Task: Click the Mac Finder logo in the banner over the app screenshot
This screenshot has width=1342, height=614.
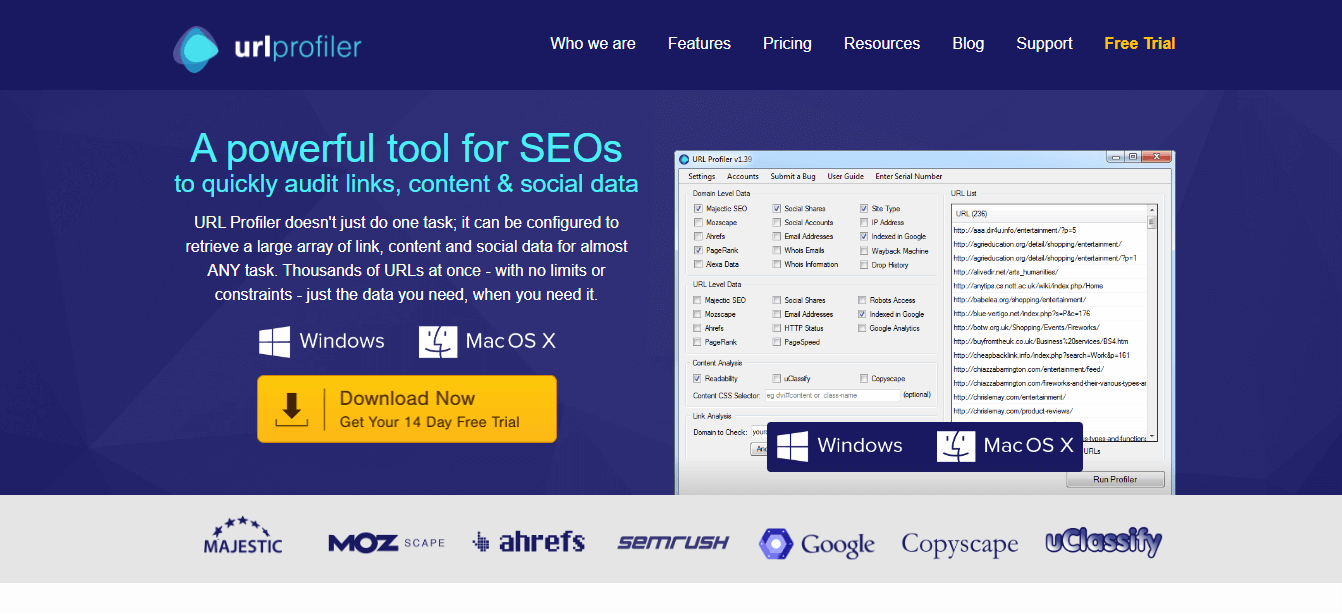Action: [x=956, y=446]
